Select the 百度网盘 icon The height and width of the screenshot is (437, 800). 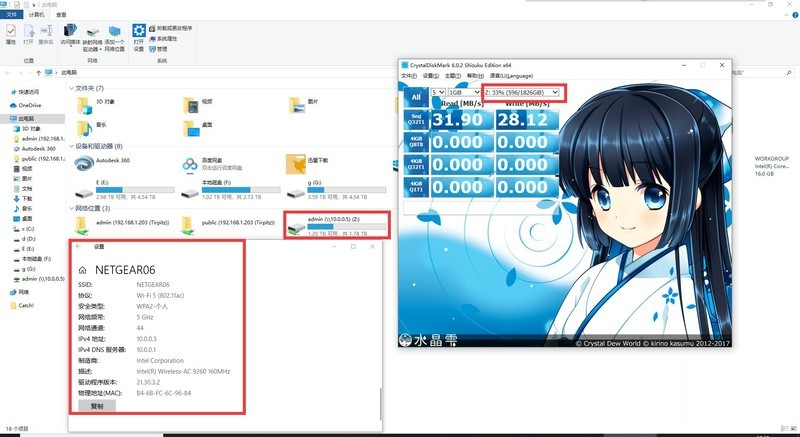190,164
